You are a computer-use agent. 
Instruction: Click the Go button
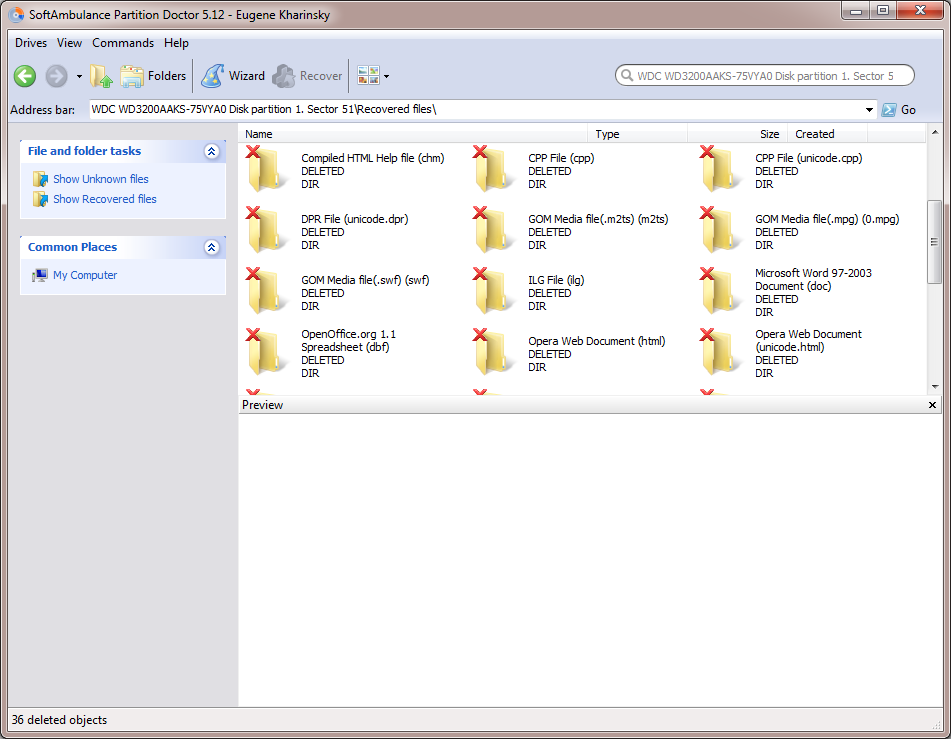coord(899,110)
